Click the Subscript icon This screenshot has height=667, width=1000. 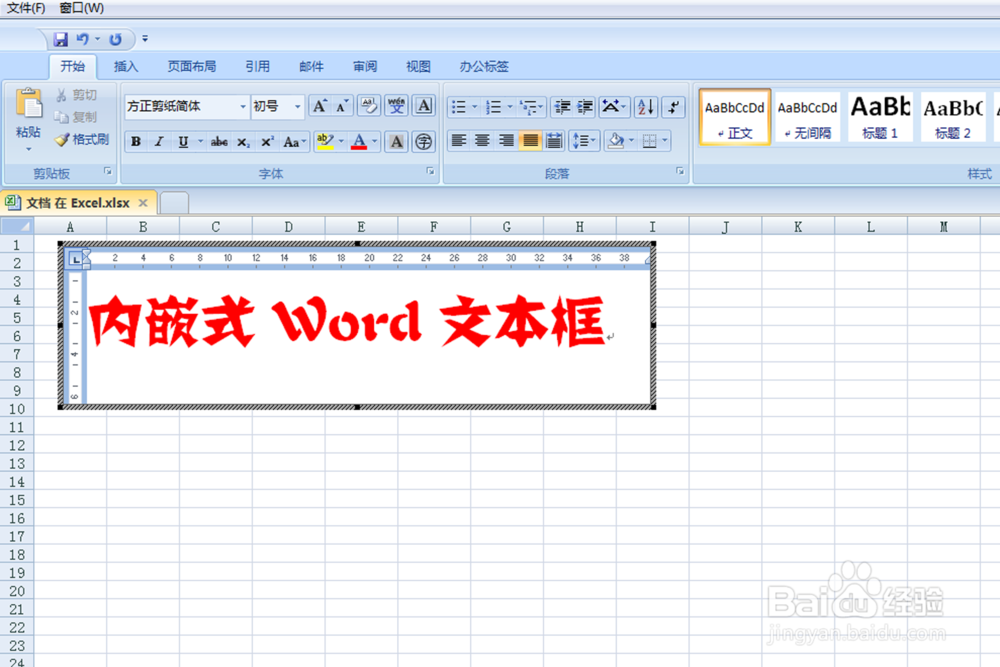(243, 141)
